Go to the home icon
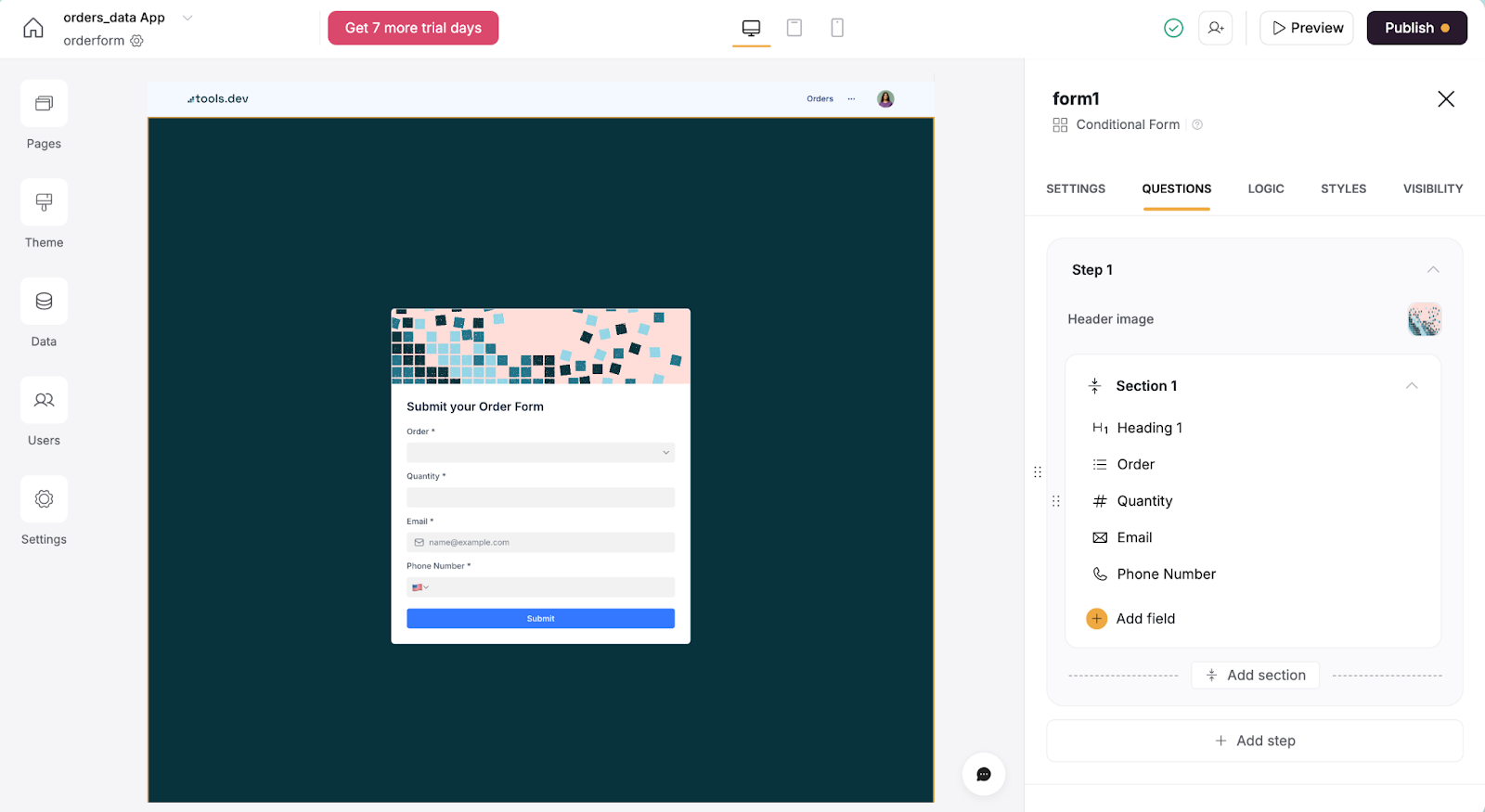 (33, 28)
